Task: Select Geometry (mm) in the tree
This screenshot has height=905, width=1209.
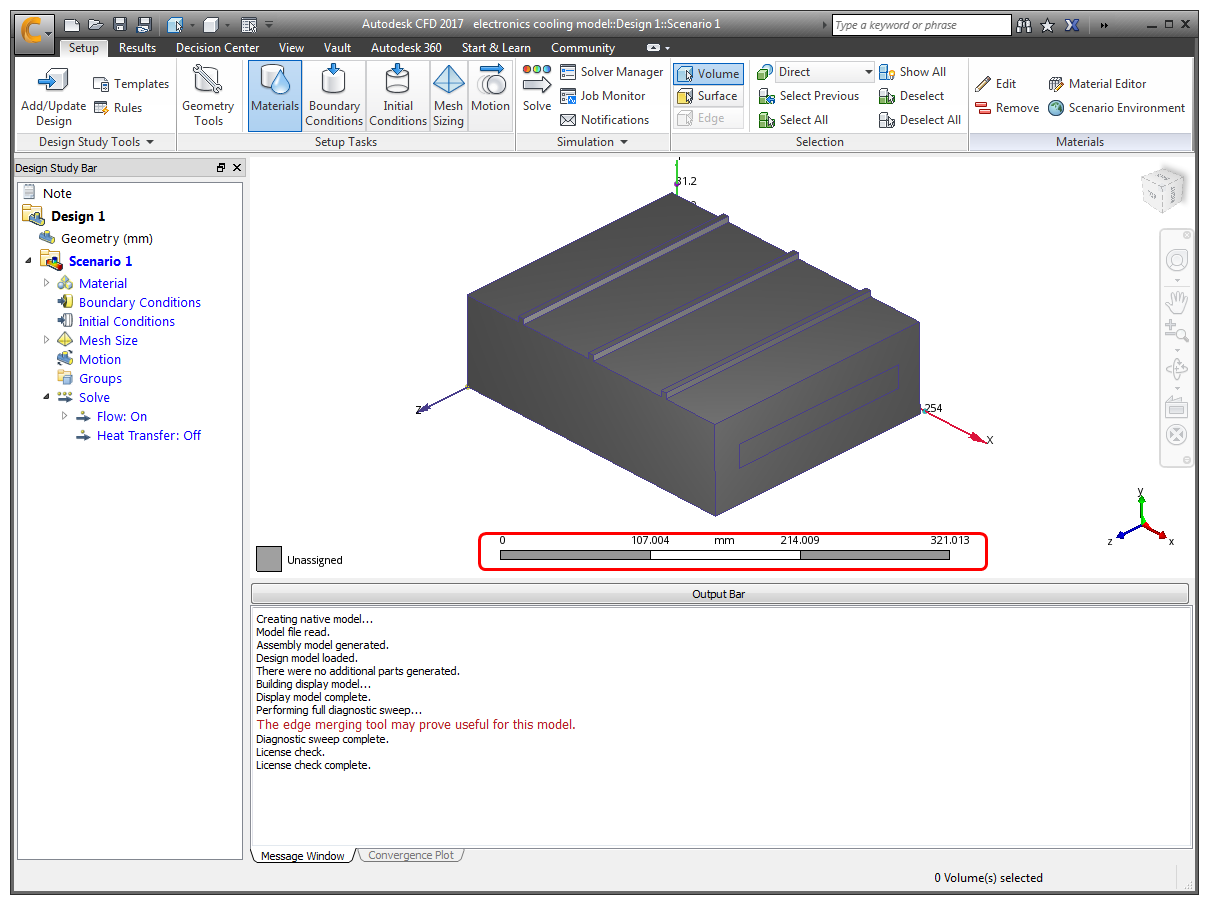Action: (106, 238)
